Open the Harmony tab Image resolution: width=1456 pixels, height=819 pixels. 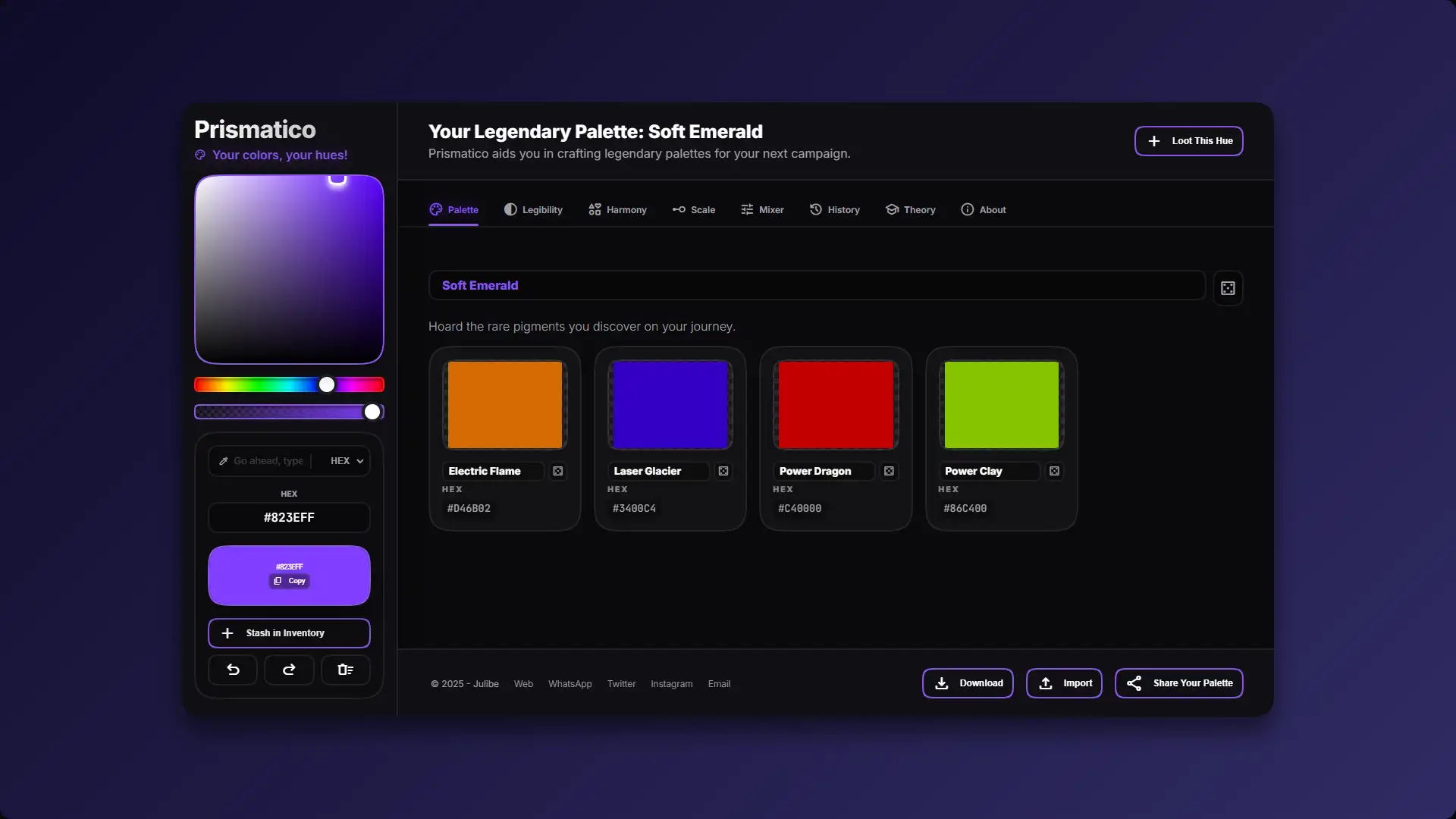pos(617,210)
